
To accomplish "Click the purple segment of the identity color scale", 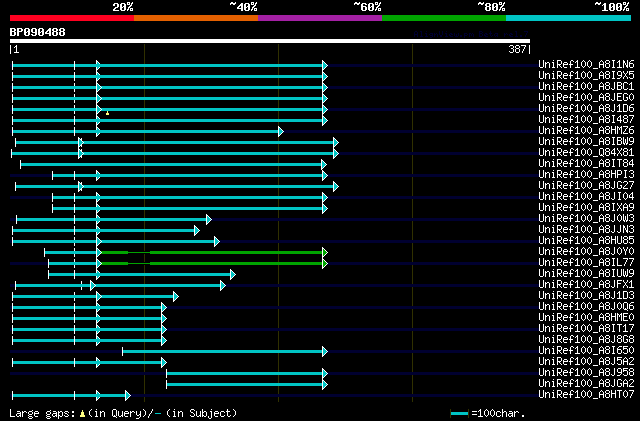I will click(320, 18).
